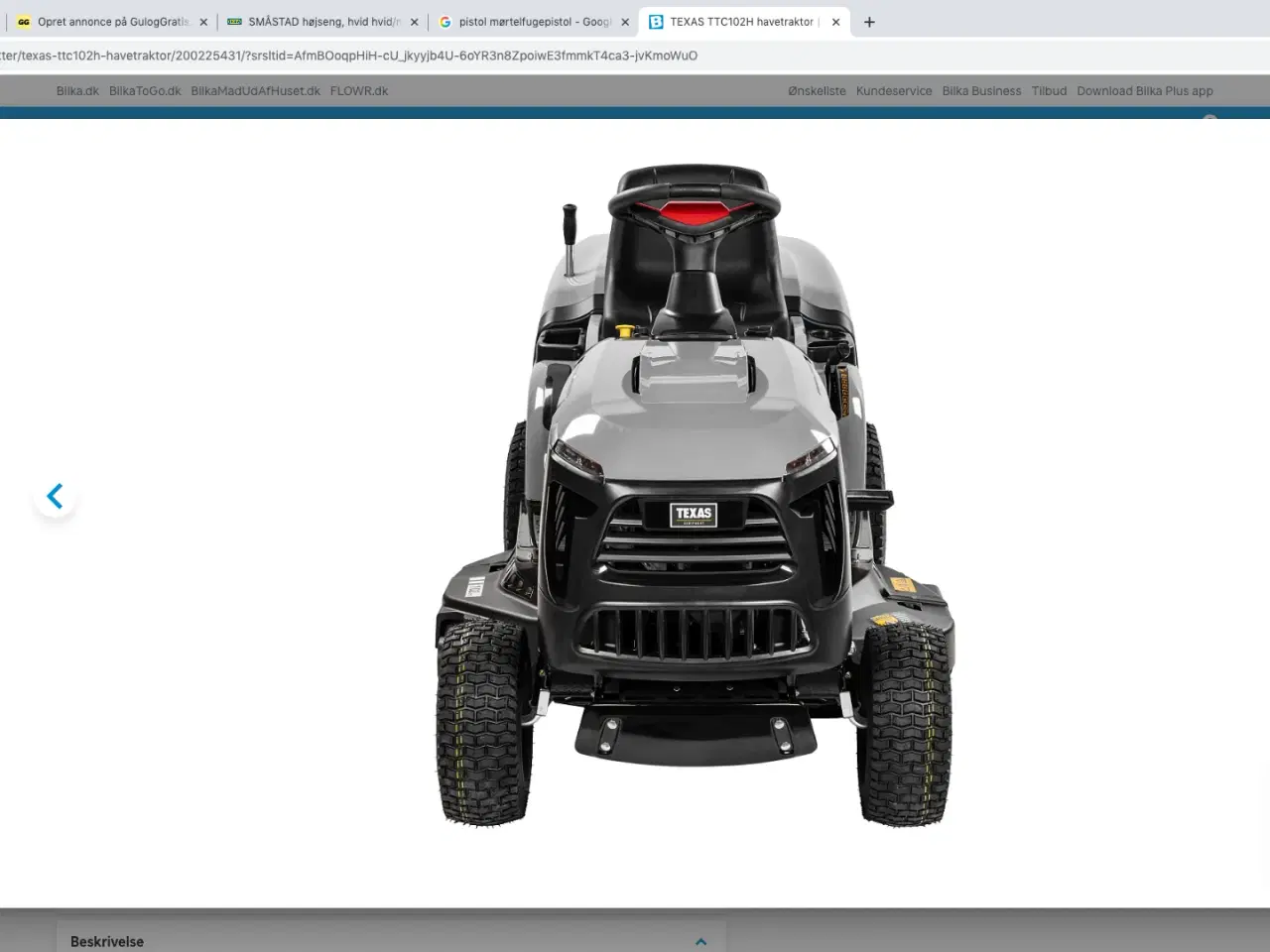The width and height of the screenshot is (1270, 952).
Task: Open Kundeservice page
Action: (894, 91)
